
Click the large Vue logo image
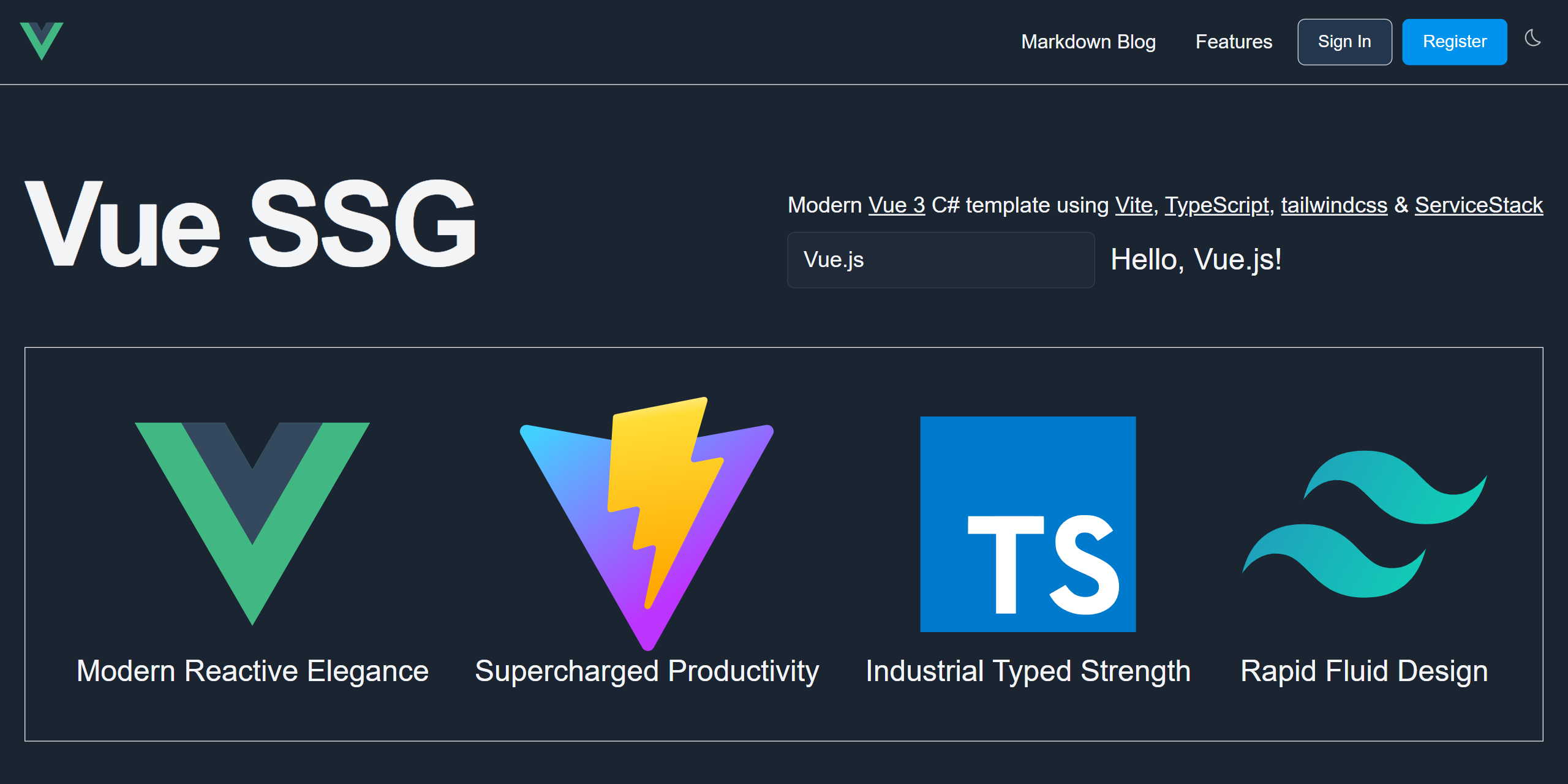coord(252,524)
